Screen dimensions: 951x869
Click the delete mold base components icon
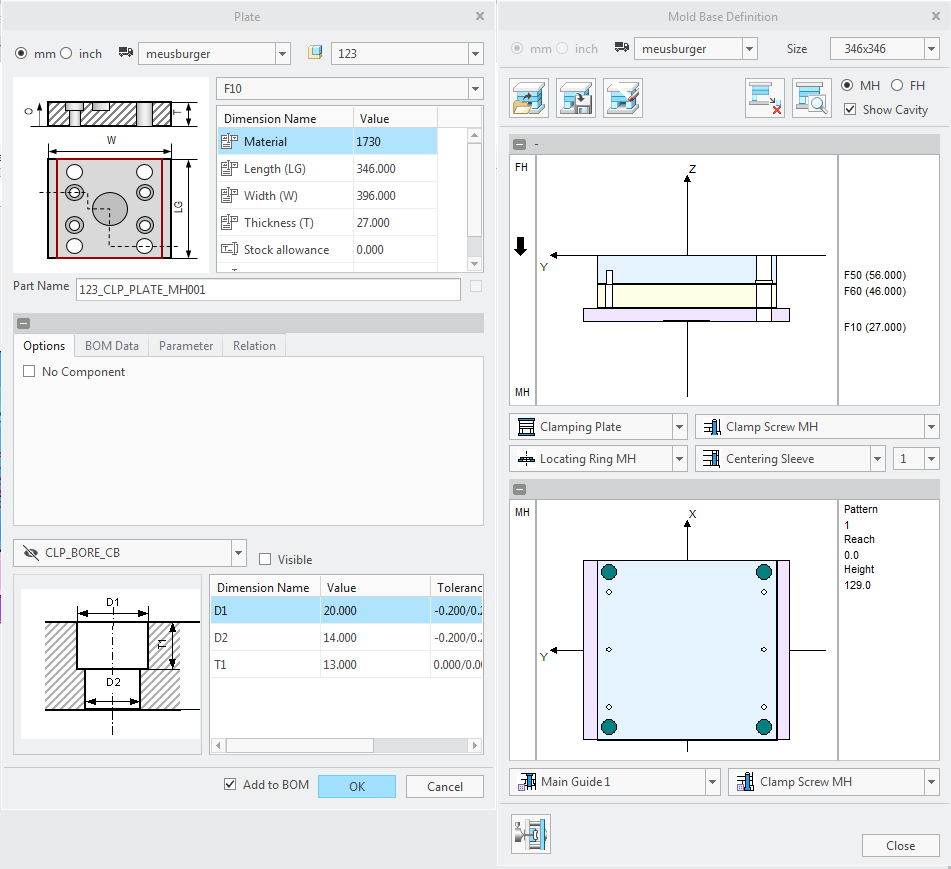click(x=764, y=98)
